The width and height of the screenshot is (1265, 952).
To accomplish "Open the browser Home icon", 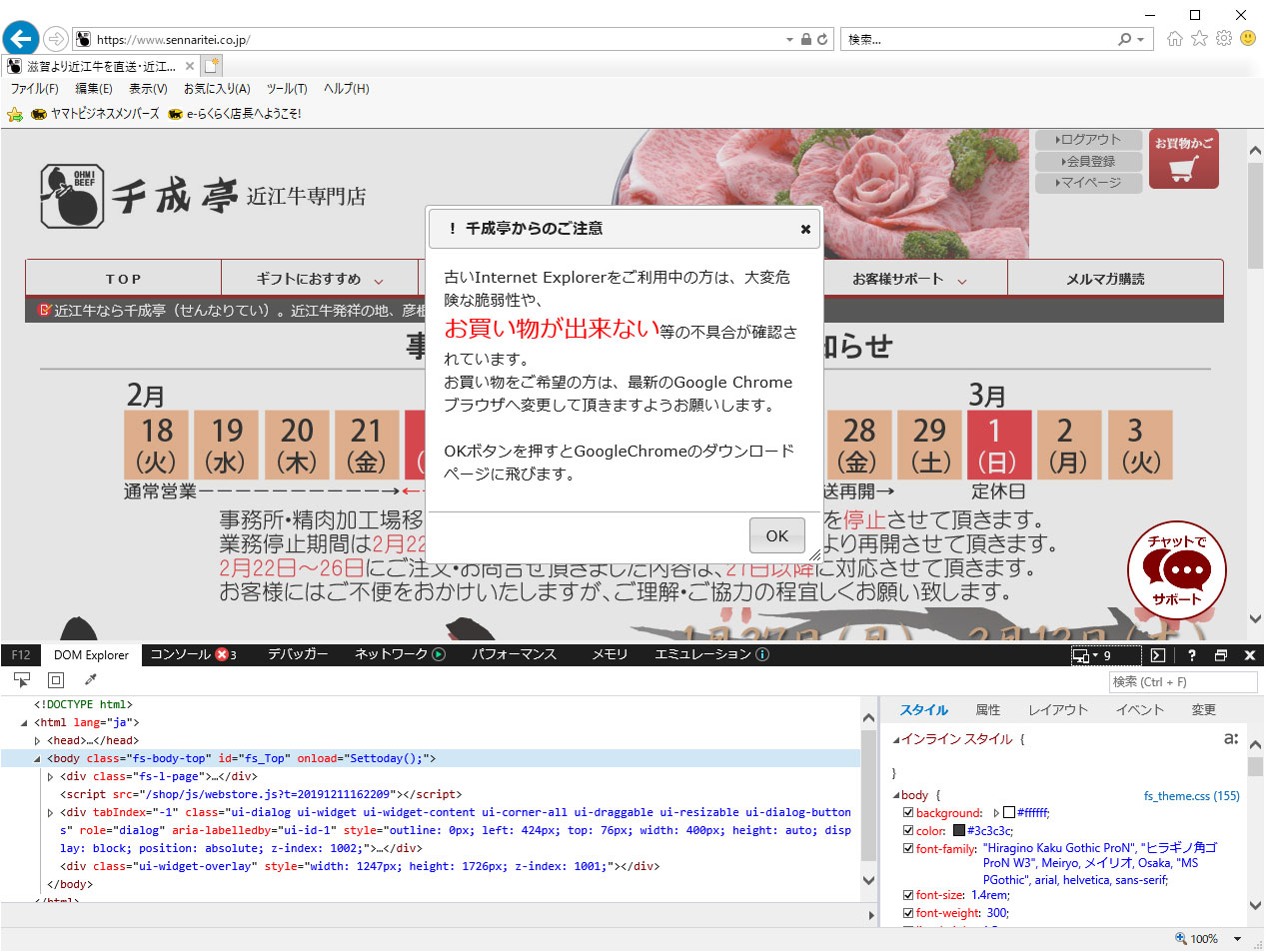I will pyautogui.click(x=1175, y=39).
